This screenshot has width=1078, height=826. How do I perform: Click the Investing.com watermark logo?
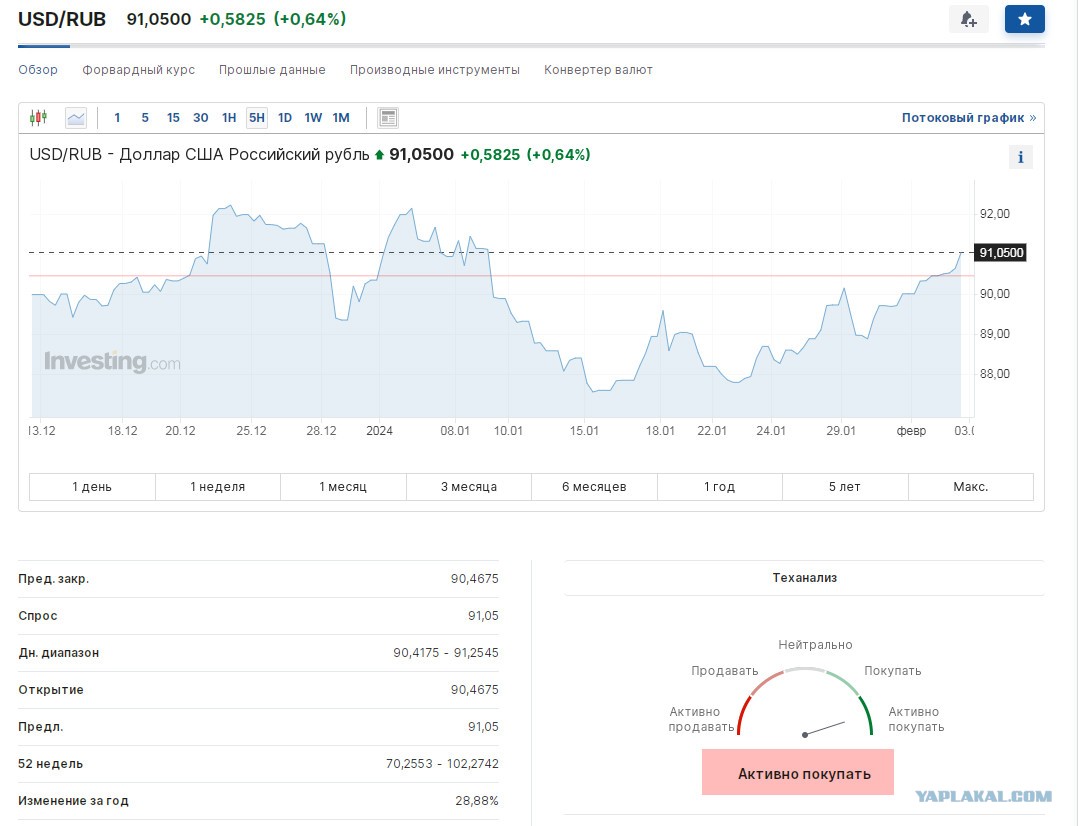[x=112, y=362]
